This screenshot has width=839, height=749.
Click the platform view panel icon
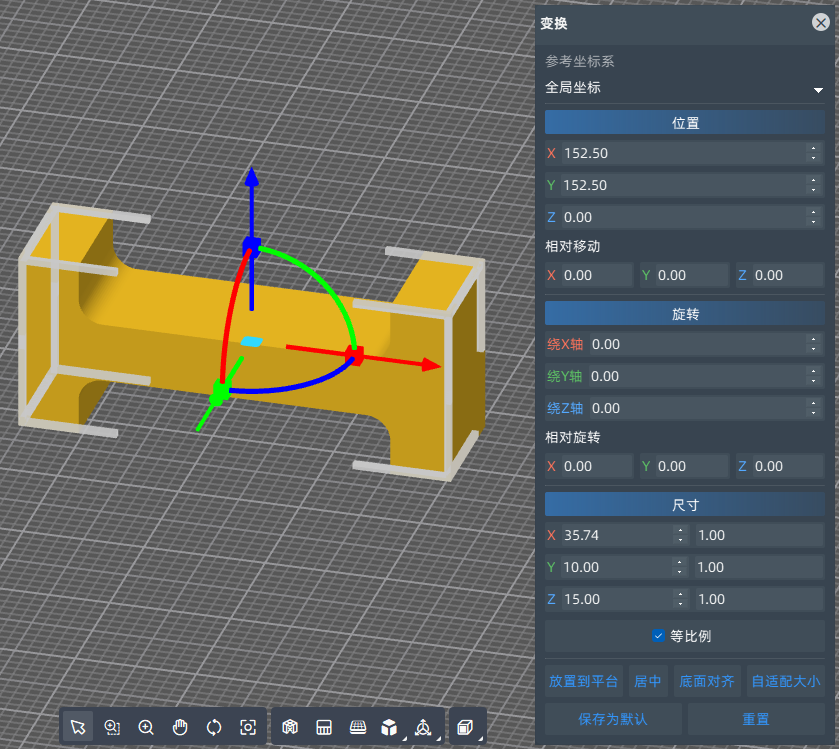324,727
